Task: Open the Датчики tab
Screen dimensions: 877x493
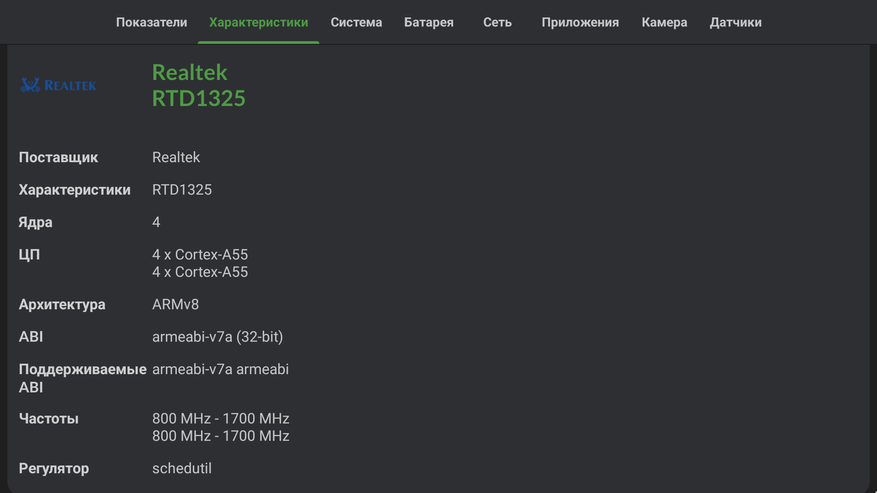Action: click(x=735, y=22)
